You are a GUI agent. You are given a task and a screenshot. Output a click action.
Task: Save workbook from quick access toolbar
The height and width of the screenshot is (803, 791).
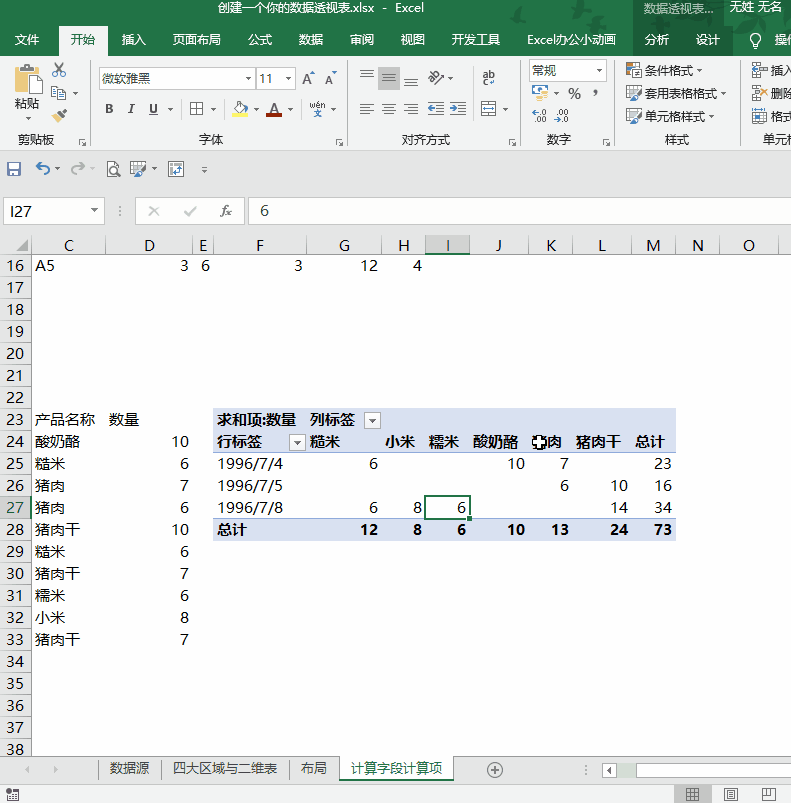pos(14,169)
